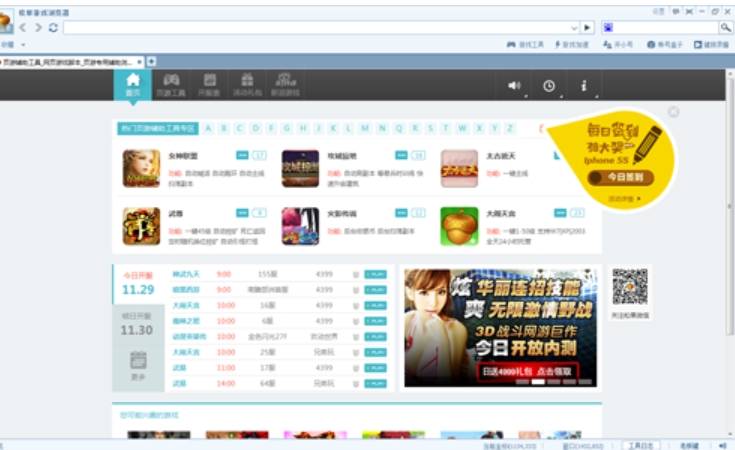Expand the address bar history dropdown
735x450 pixels.
[x=574, y=28]
